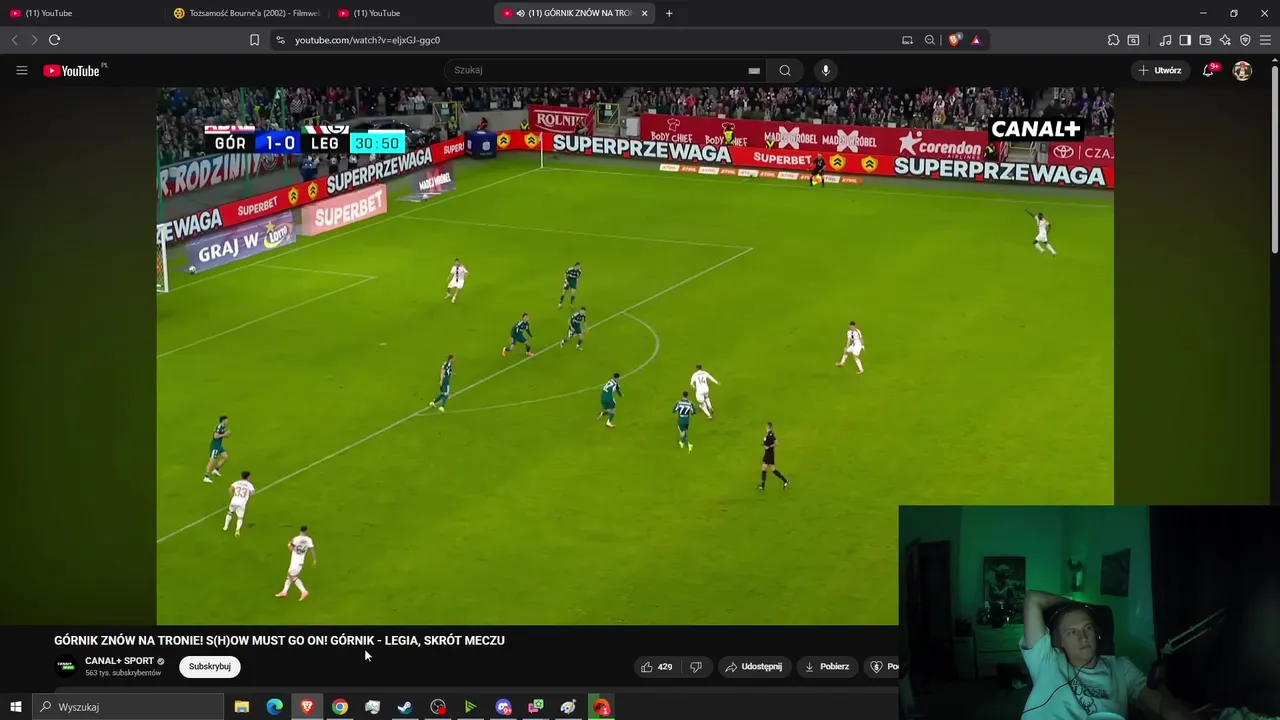This screenshot has width=1280, height=720.
Task: Click the video title GÓRNIK ZNÓW NA TRONIE
Action: click(279, 640)
